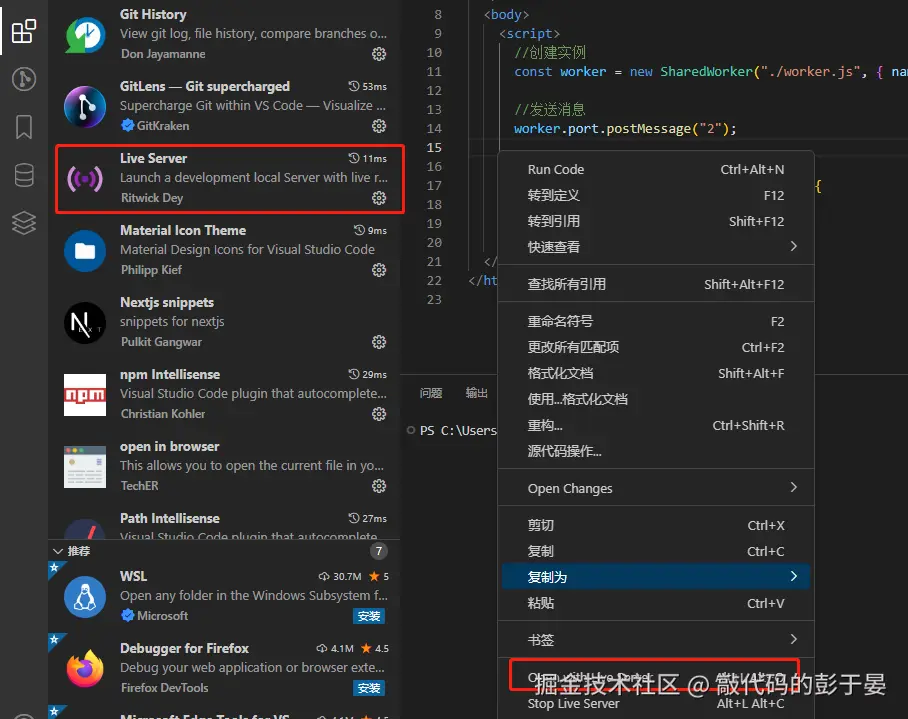The image size is (908, 719).
Task: Choose 使用...格式化文档 from context menu
Action: (656, 399)
